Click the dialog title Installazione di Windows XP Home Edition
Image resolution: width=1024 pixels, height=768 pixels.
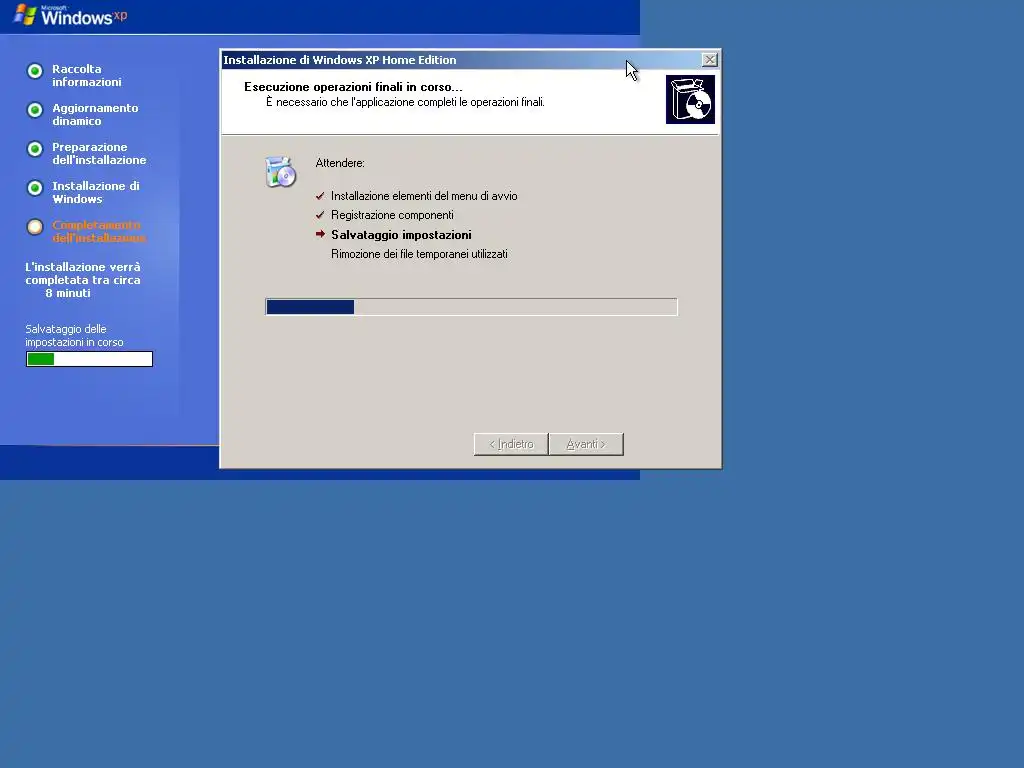click(340, 60)
